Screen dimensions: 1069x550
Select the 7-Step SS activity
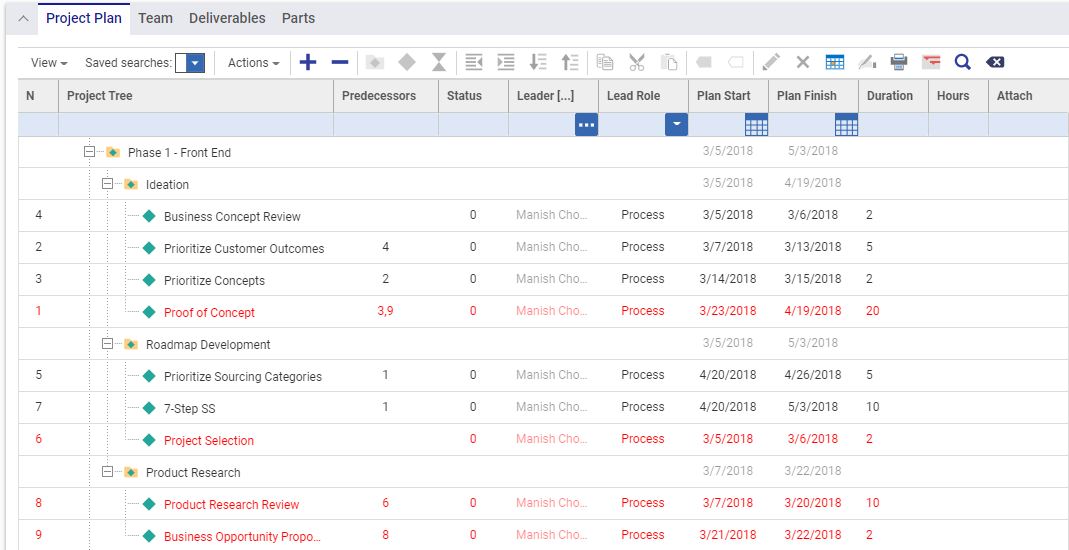pos(190,409)
